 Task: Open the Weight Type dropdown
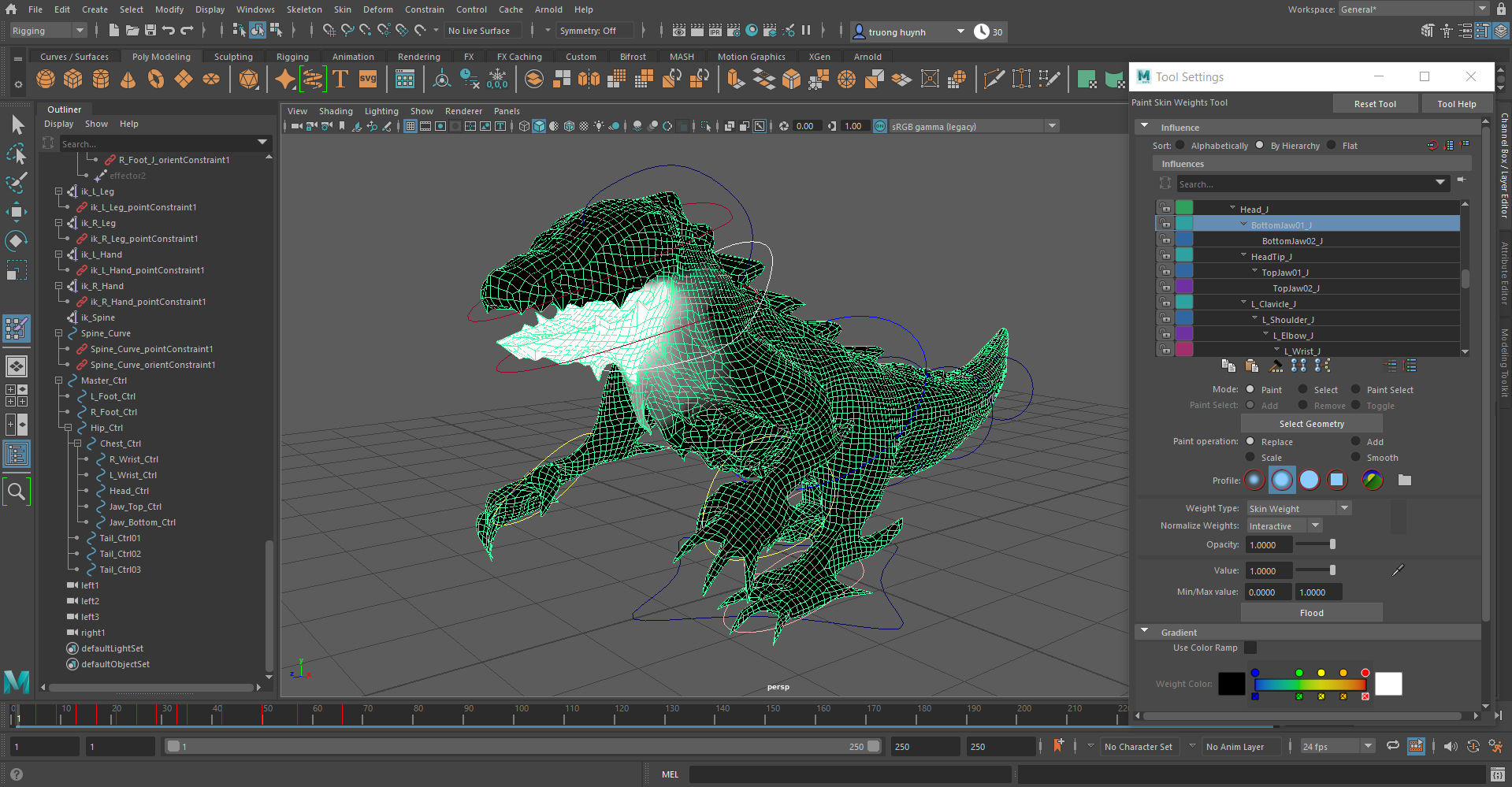(1344, 508)
